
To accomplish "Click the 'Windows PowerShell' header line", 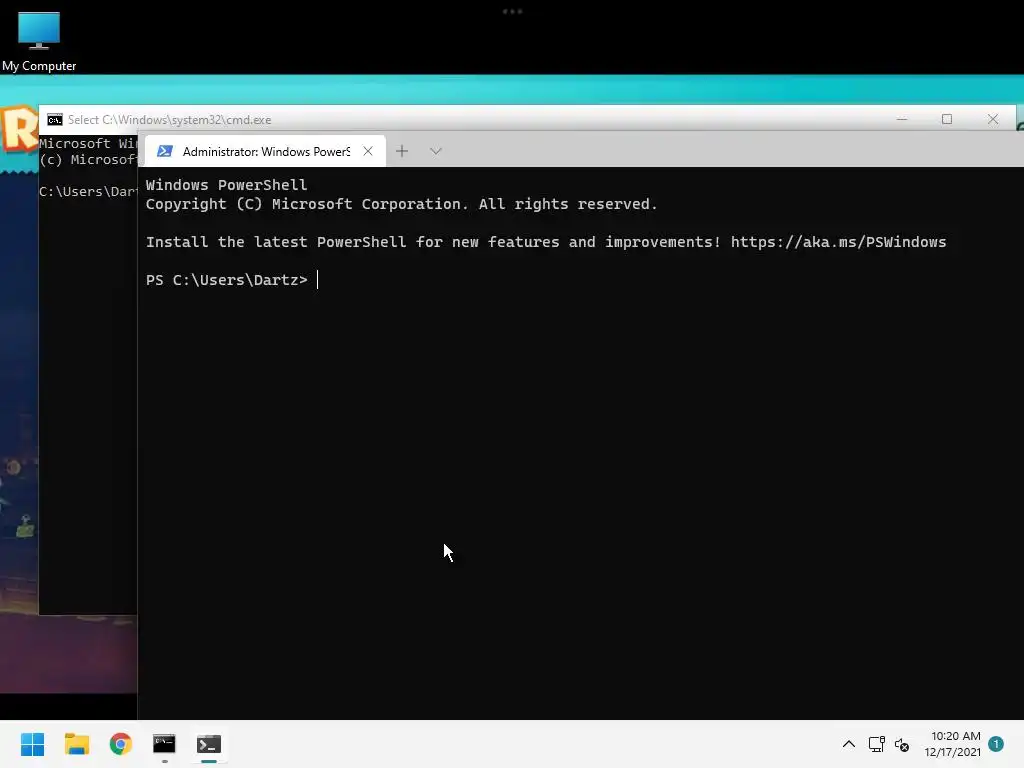I will 226,185.
